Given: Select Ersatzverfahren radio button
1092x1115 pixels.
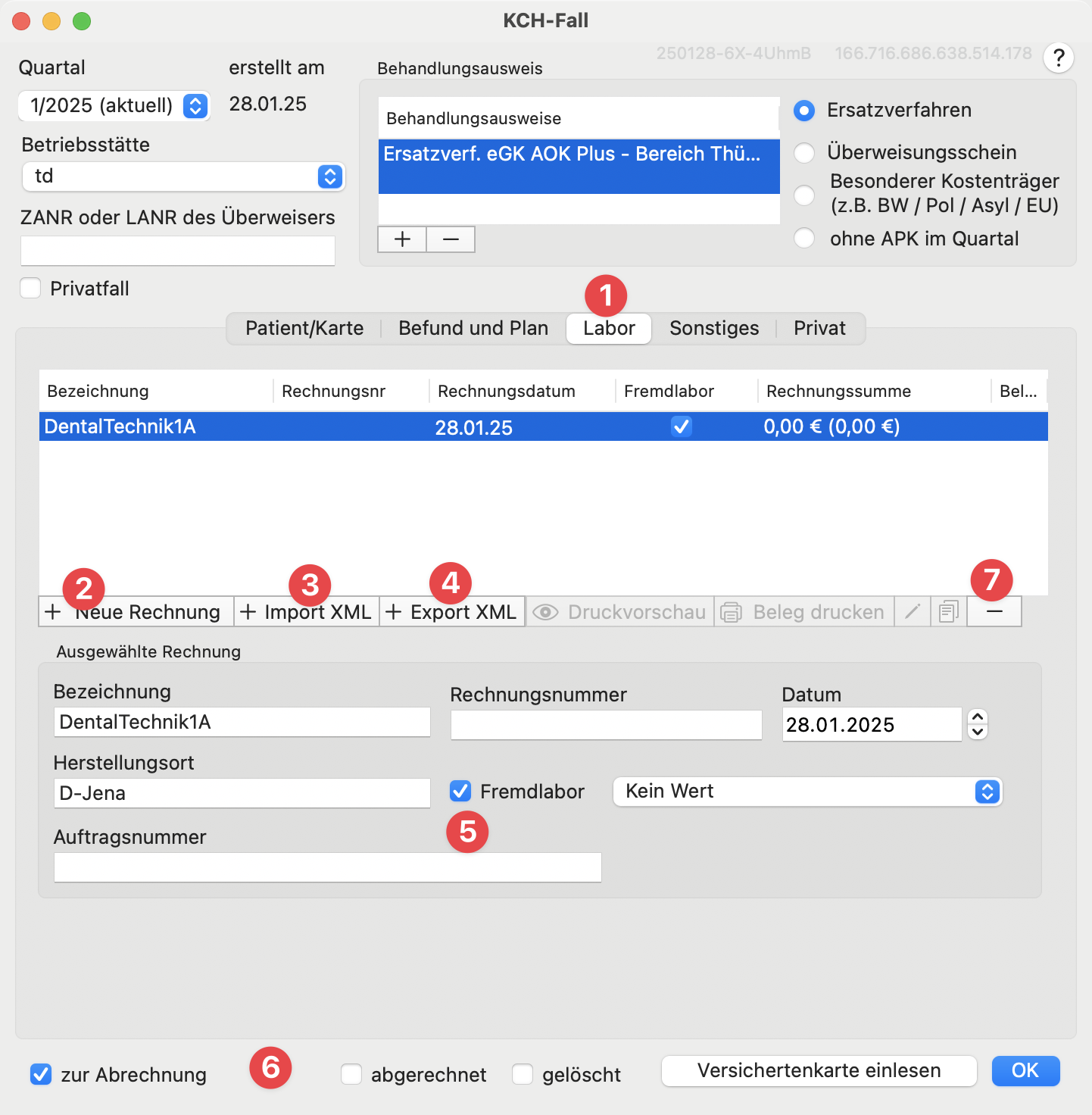Looking at the screenshot, I should click(x=804, y=111).
